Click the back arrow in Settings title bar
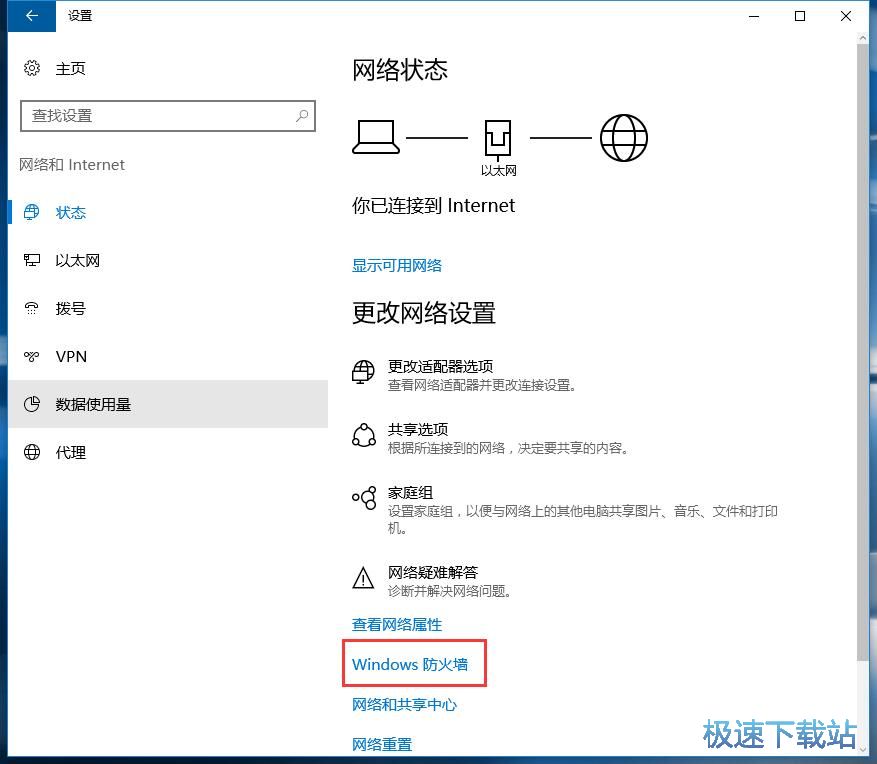Viewport: 877px width, 764px height. (x=32, y=16)
